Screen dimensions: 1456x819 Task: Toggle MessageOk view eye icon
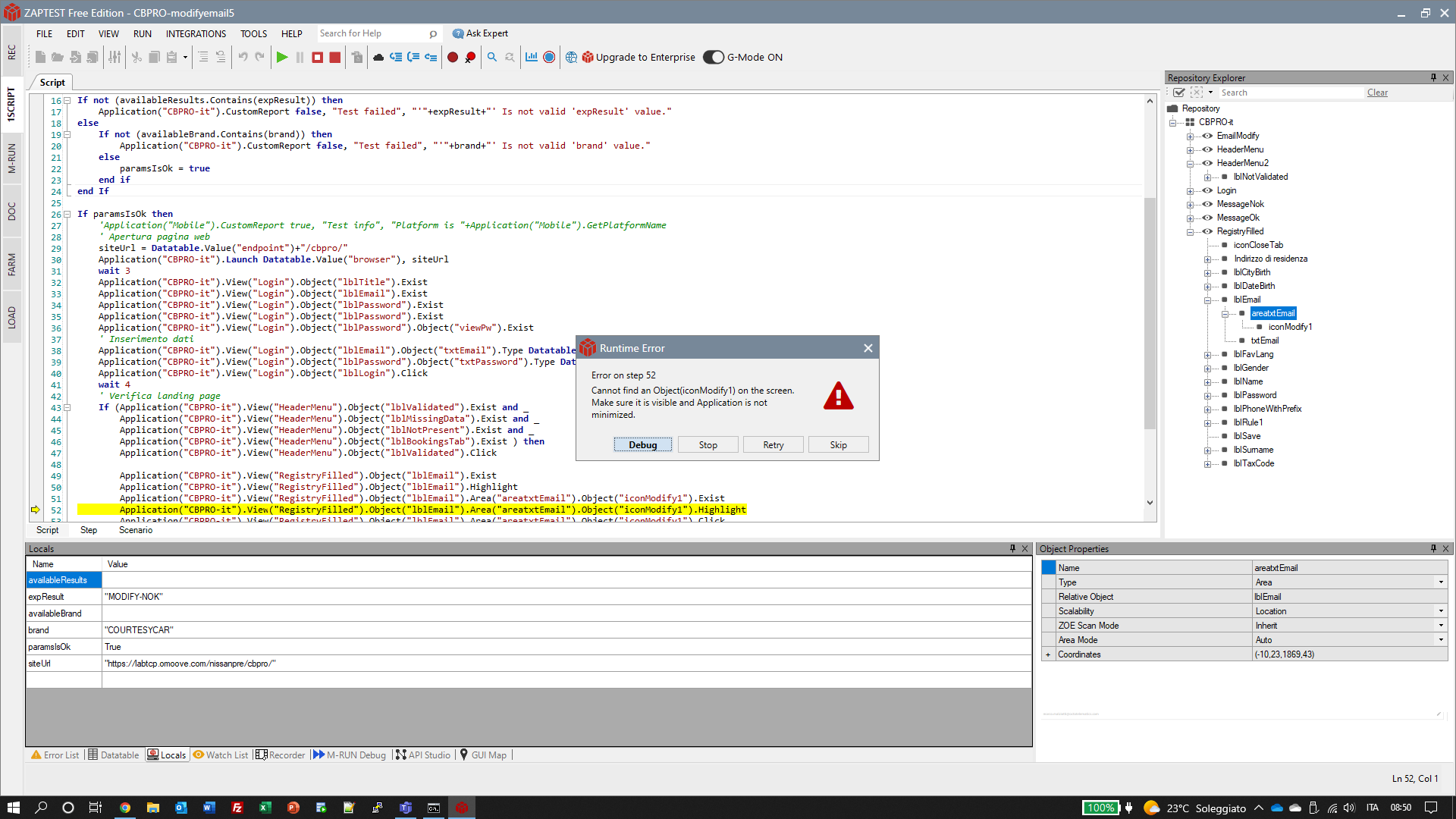(x=1207, y=218)
